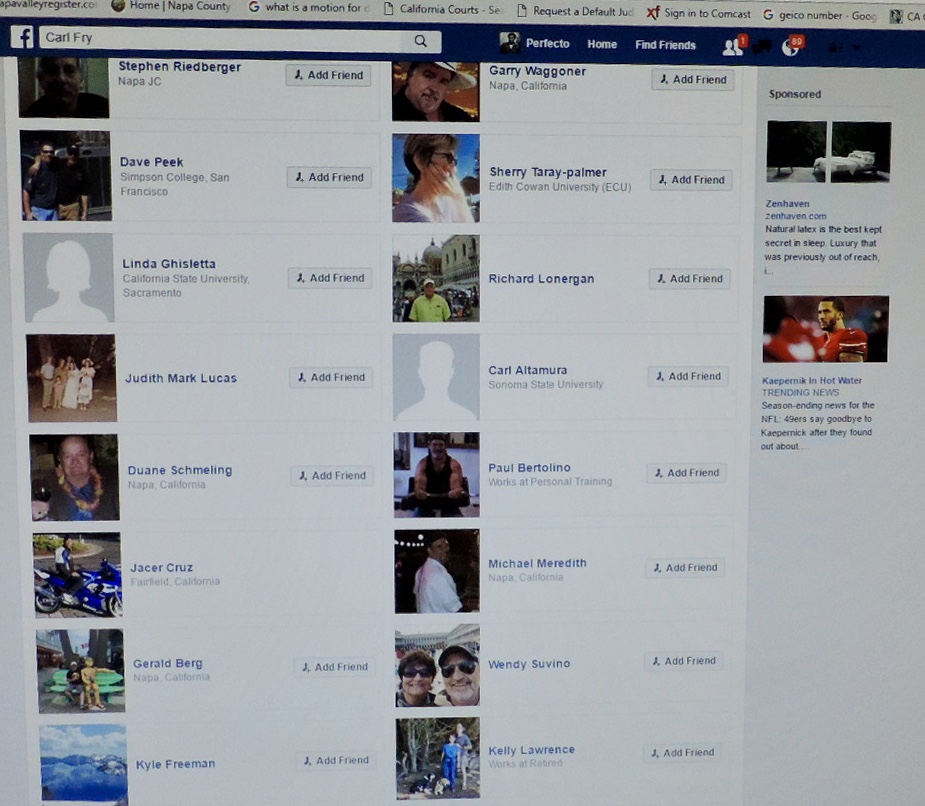Open Garry Waggoner's profile name
The width and height of the screenshot is (925, 806).
[537, 71]
